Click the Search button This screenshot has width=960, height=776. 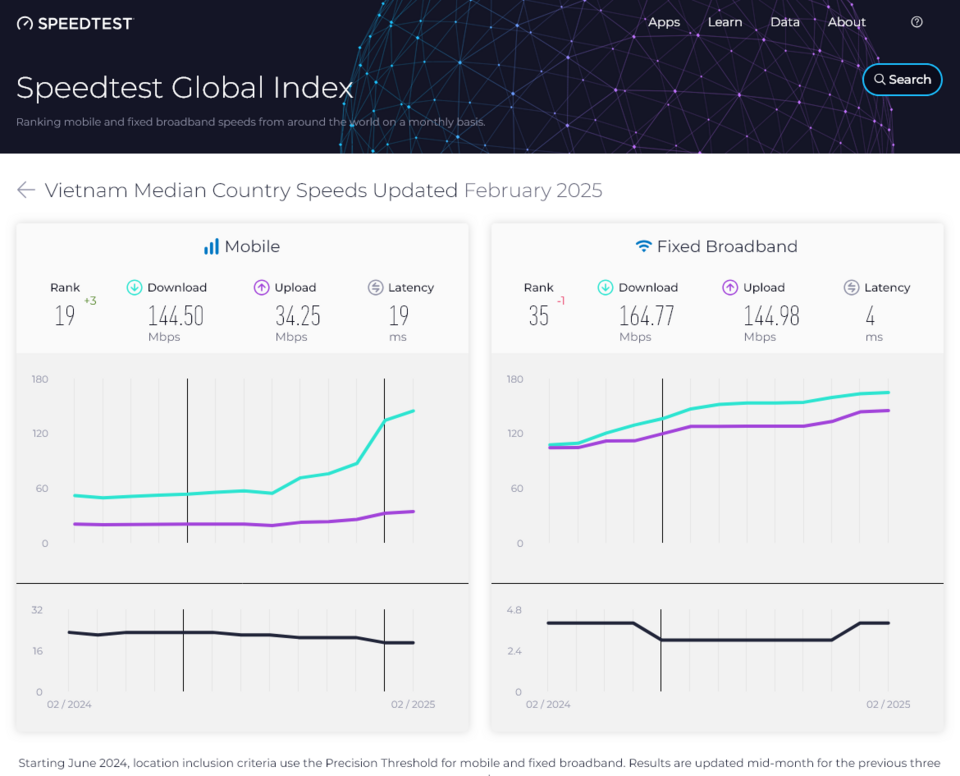point(902,80)
